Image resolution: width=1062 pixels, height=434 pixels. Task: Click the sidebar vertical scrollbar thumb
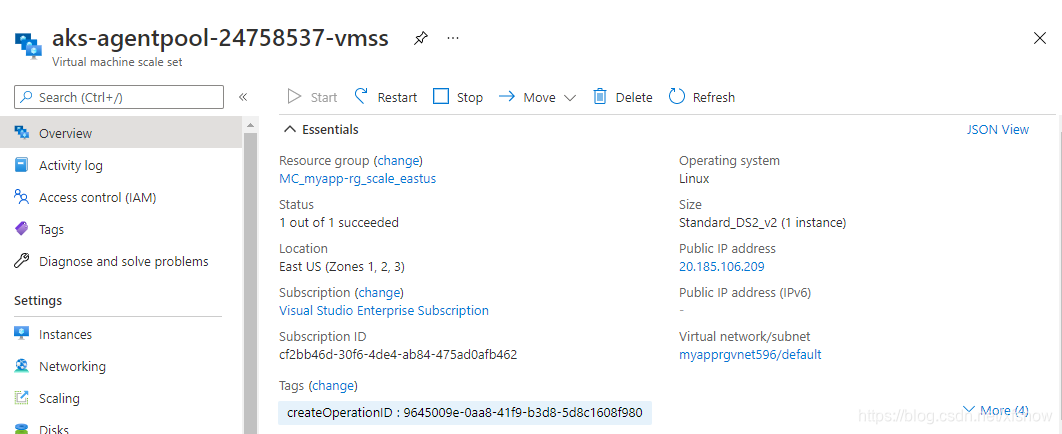249,283
